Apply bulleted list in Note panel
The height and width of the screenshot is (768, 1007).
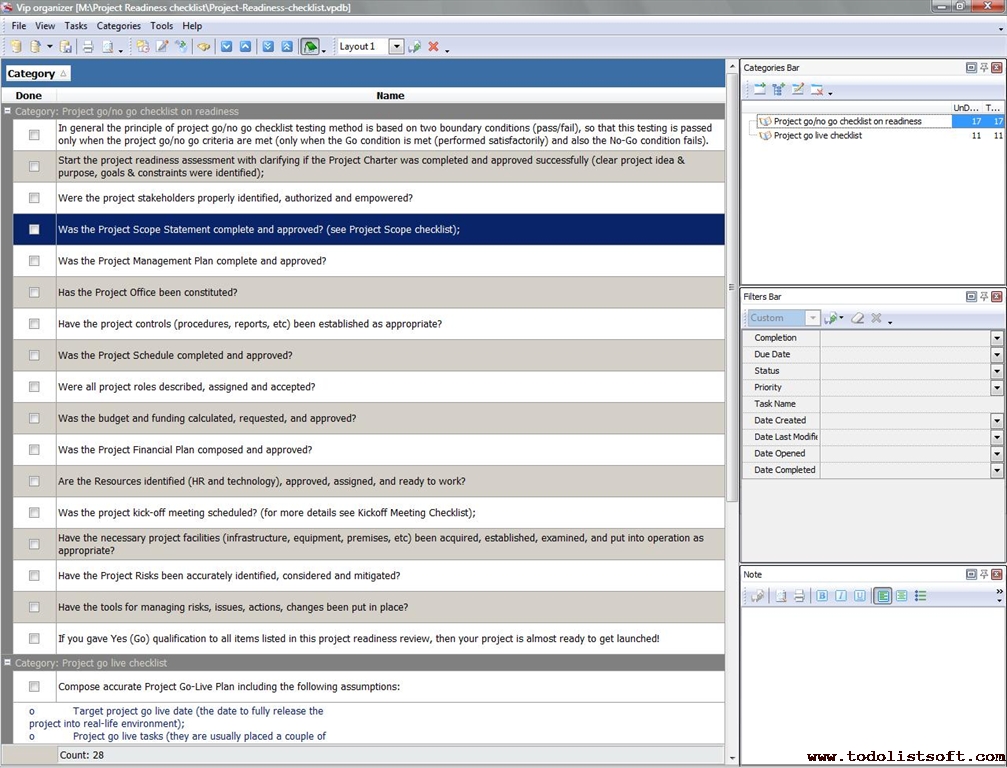[x=920, y=596]
